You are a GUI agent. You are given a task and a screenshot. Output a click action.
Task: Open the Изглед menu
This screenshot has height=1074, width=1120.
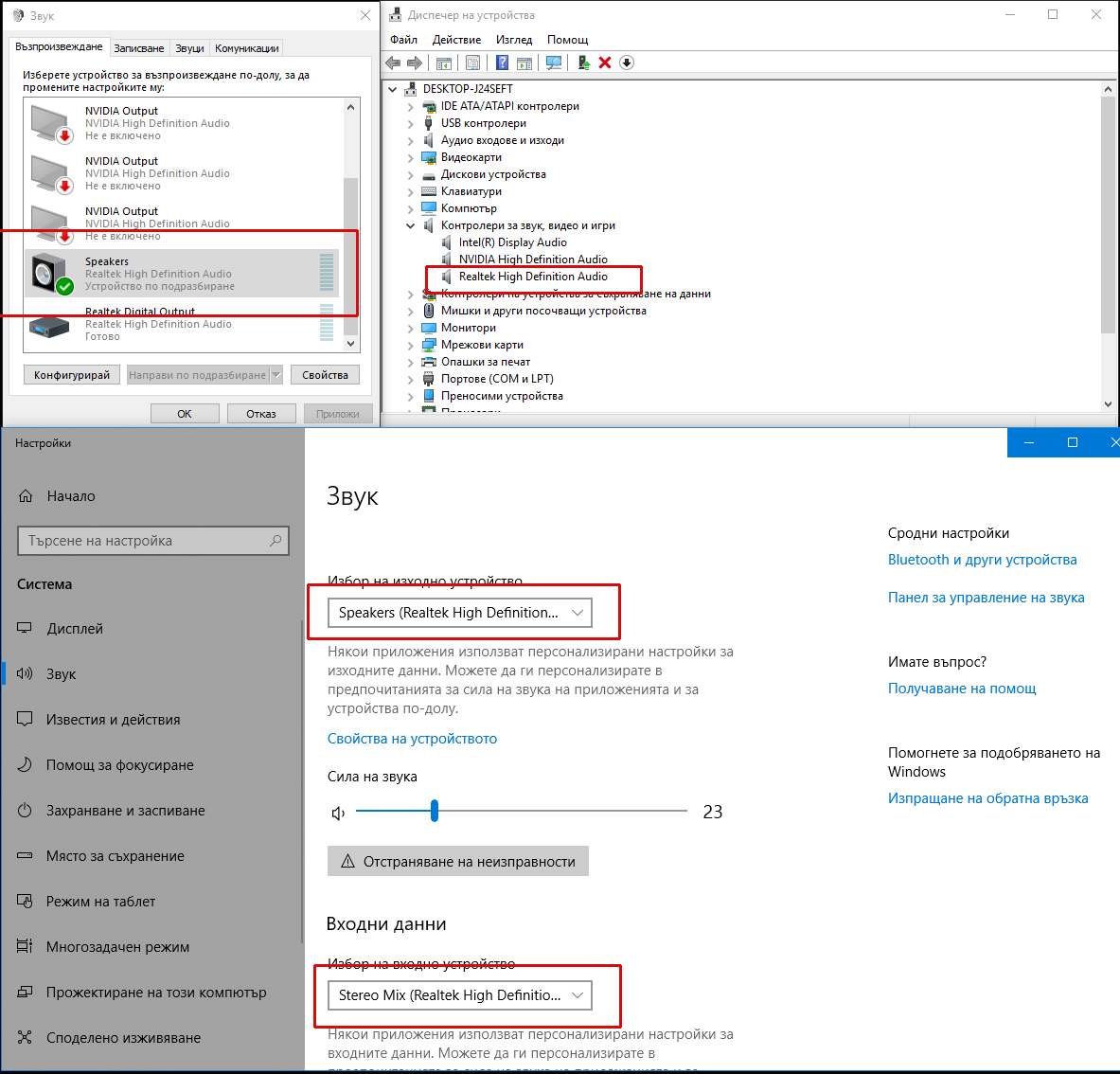514,40
